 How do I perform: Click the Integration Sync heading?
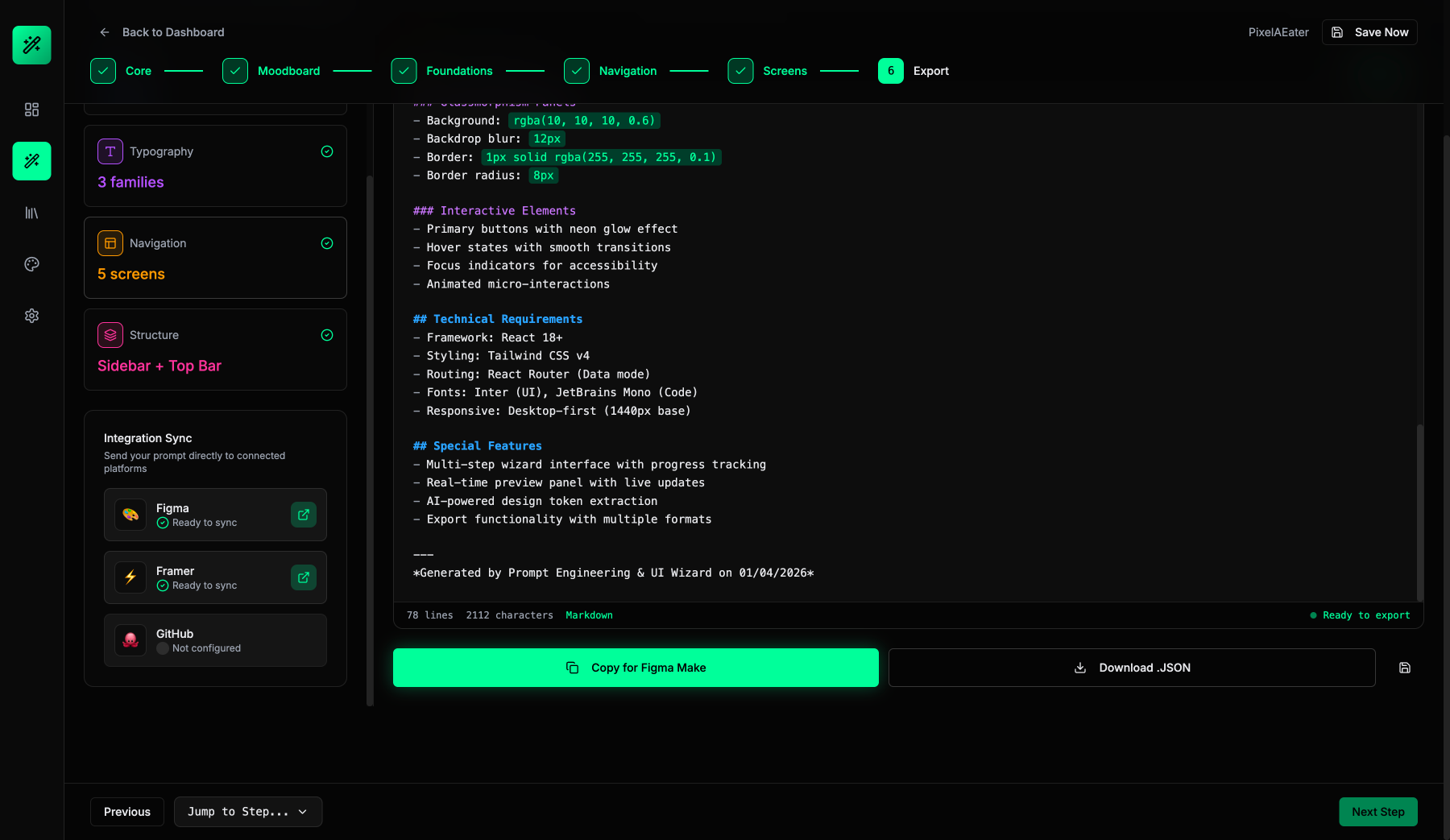tap(148, 438)
